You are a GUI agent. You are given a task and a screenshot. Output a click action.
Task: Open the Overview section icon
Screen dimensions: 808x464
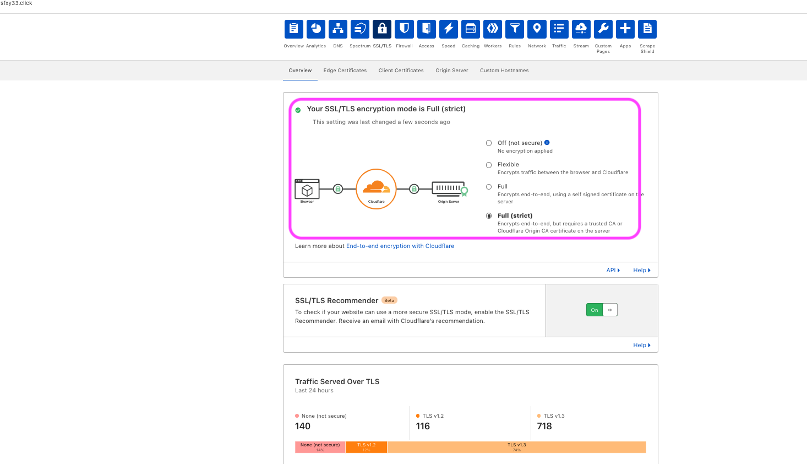[294, 29]
